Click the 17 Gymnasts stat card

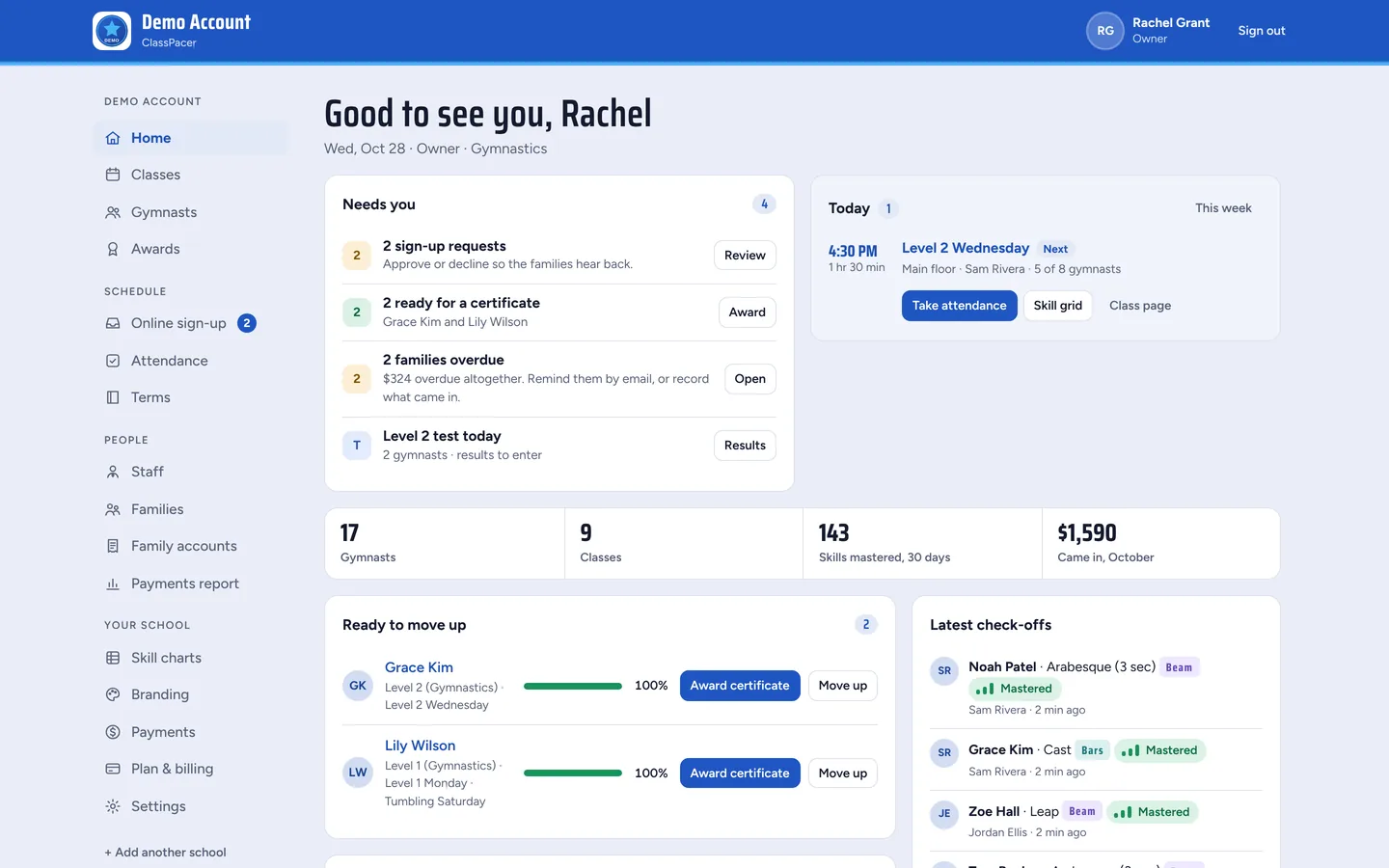(x=445, y=544)
